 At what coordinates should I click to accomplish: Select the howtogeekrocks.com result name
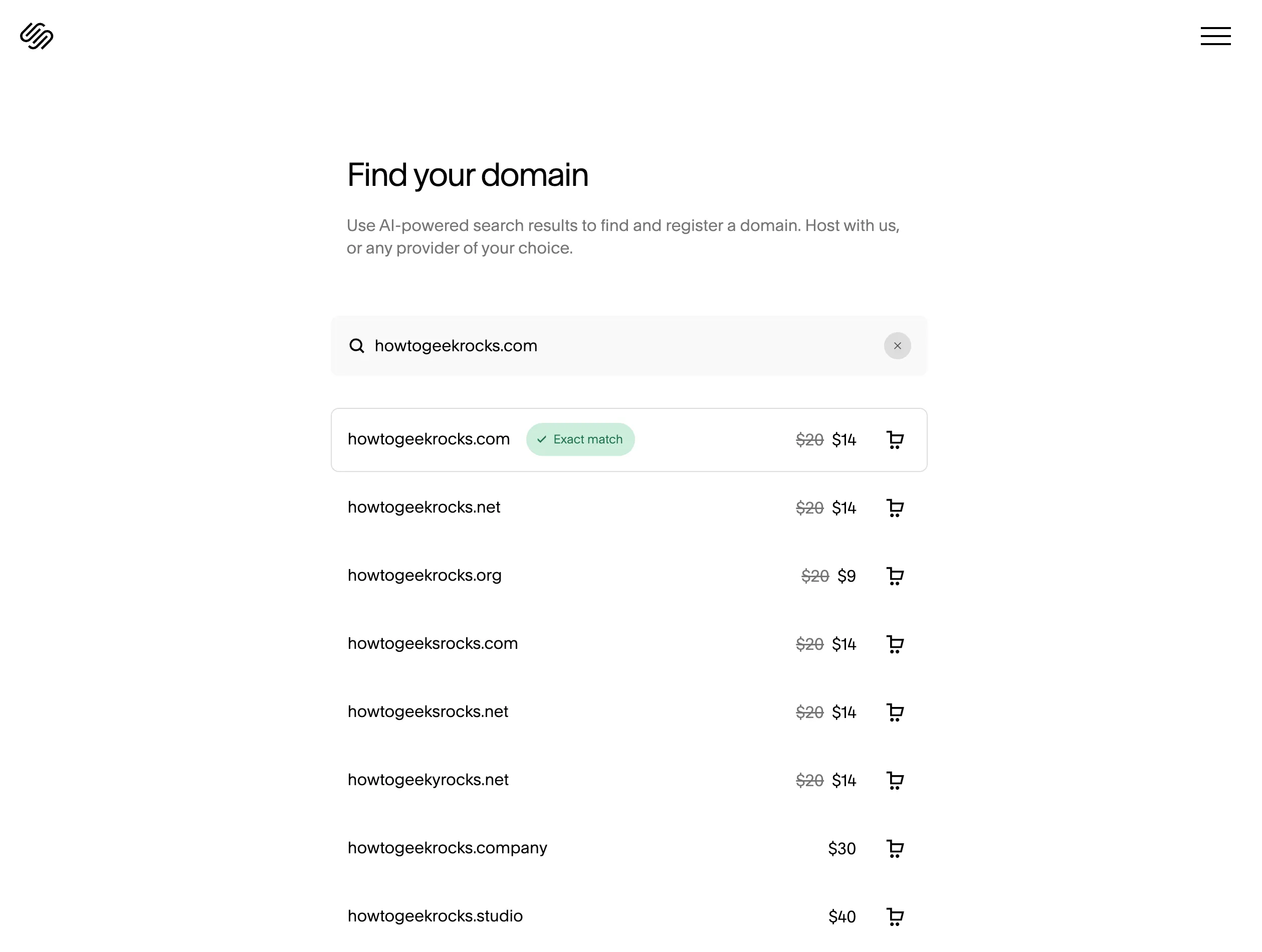click(x=429, y=439)
